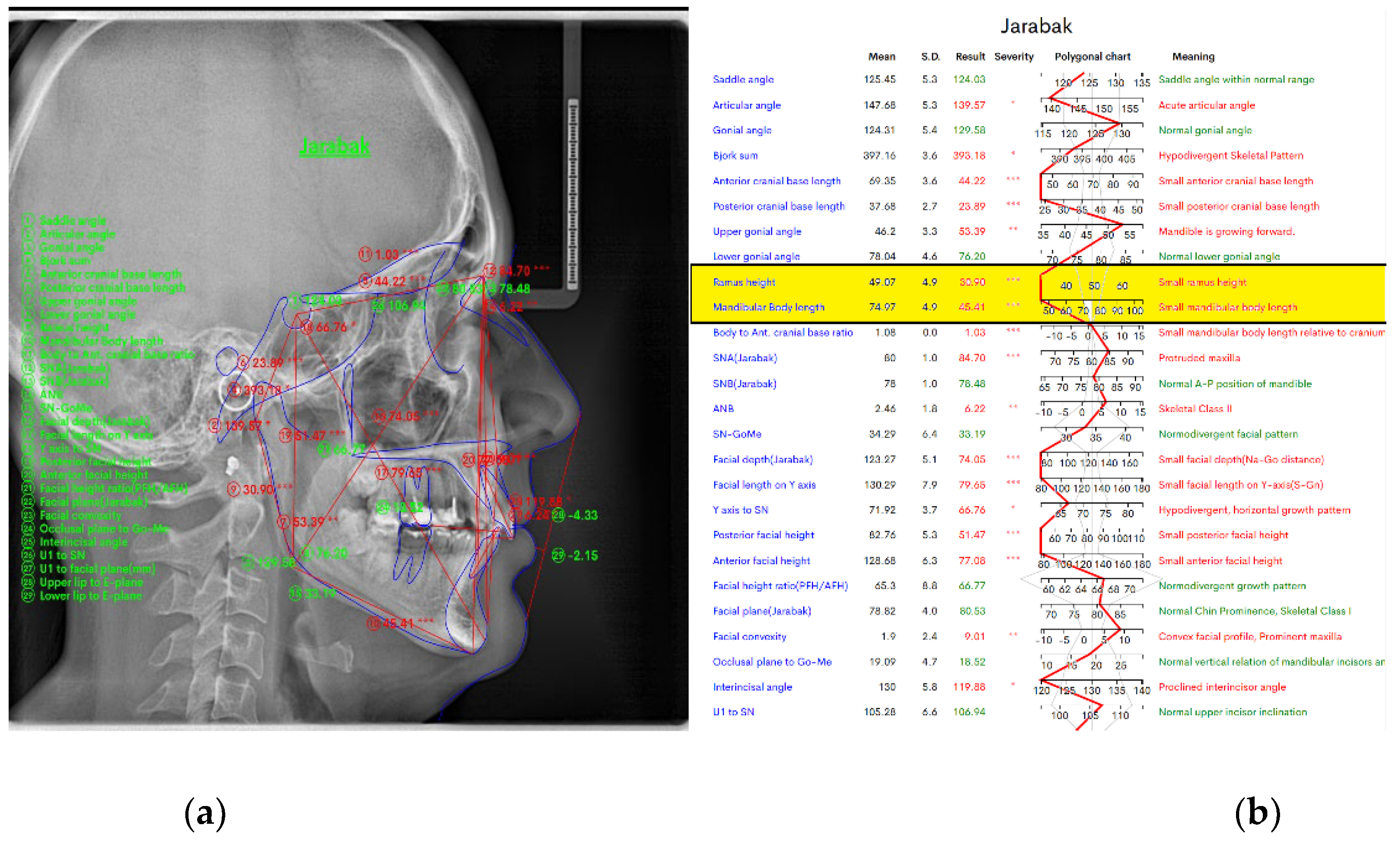Click the -4.33 upper lip E-plane marker
Screen dimensions: 1400x841
582,515
